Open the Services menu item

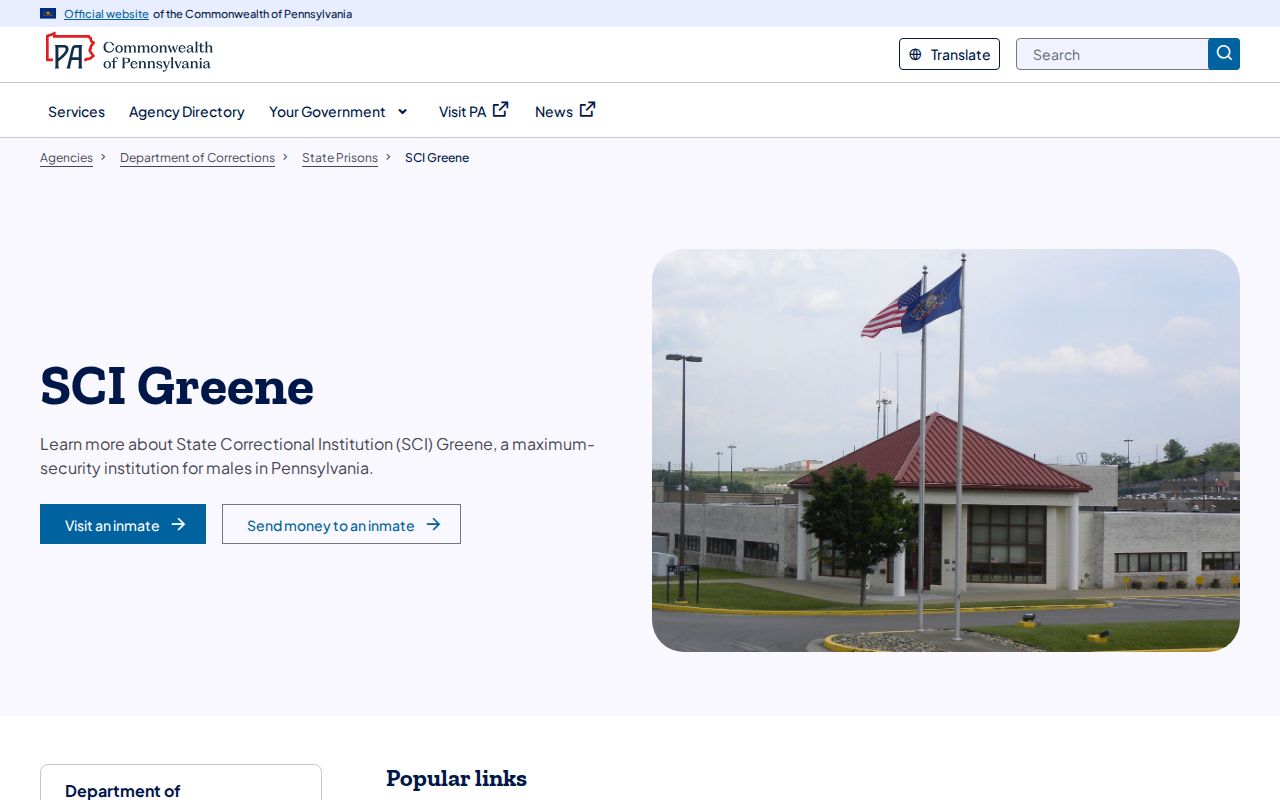click(76, 112)
